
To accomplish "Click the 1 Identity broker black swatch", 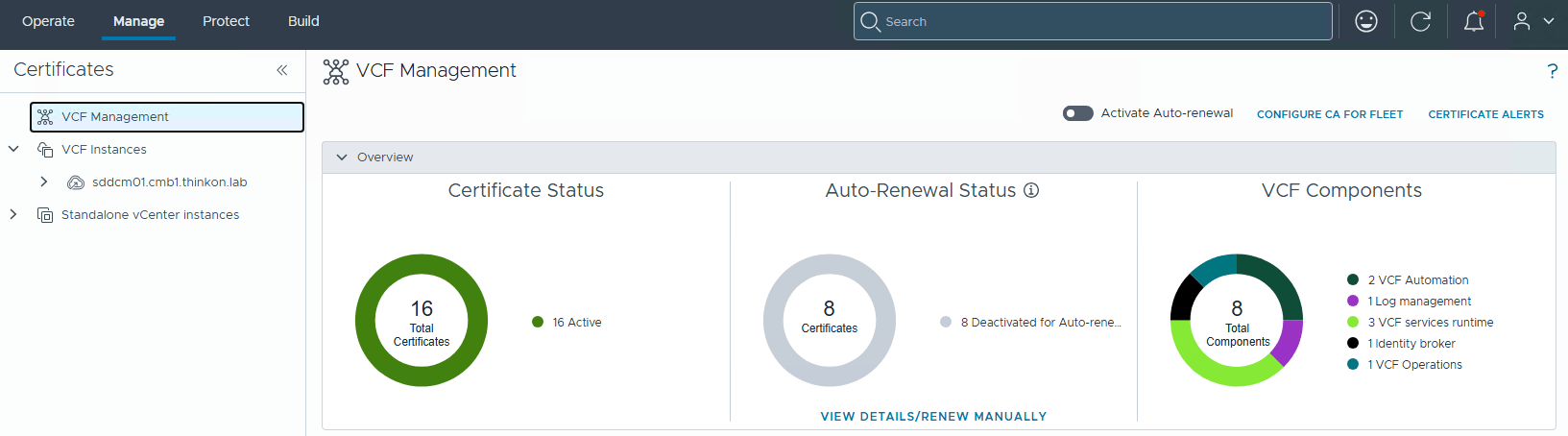I will point(1353,344).
